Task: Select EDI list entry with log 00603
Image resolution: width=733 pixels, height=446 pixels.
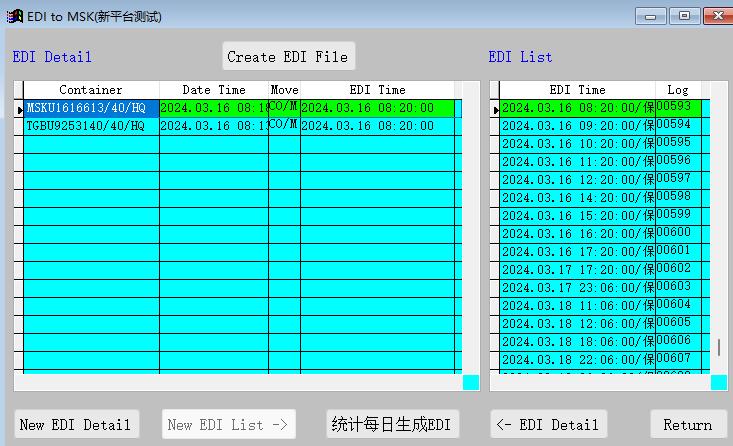Action: coord(674,287)
